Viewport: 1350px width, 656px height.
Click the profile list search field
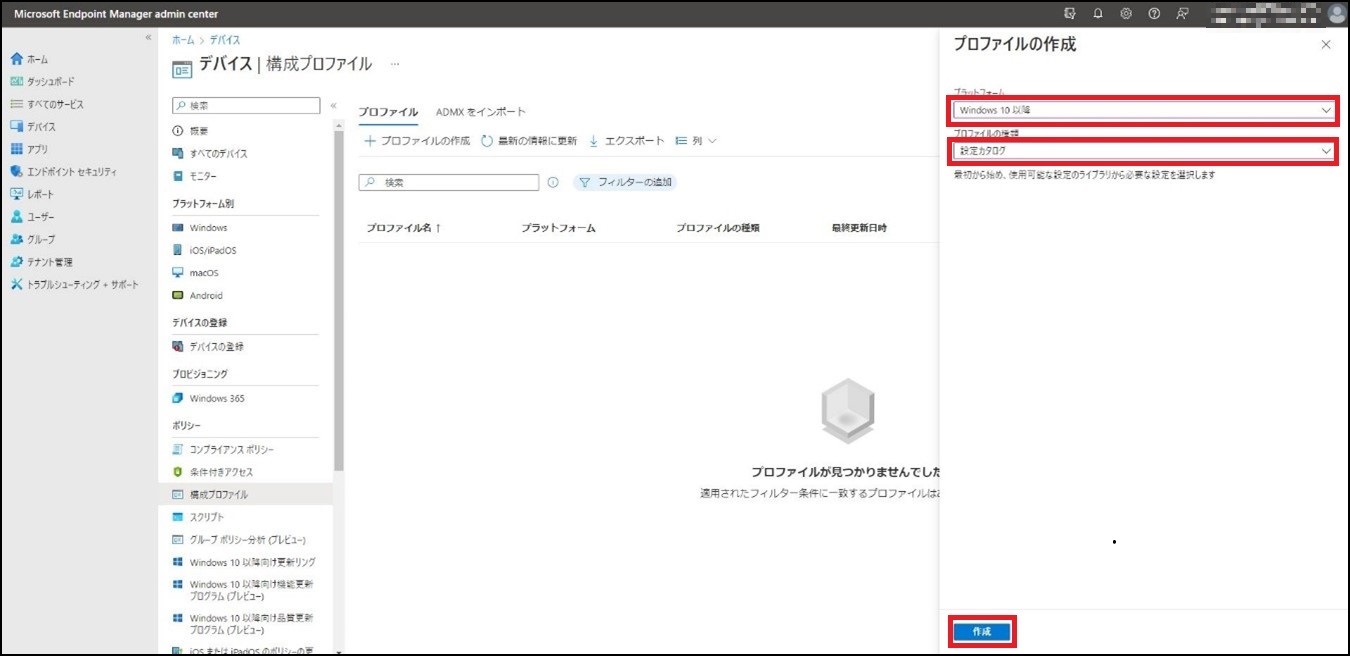pos(448,183)
